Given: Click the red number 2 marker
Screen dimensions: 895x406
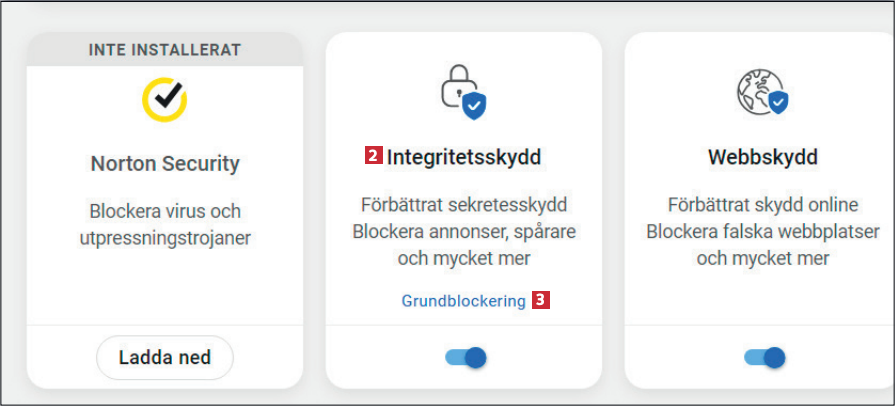Looking at the screenshot, I should (x=372, y=157).
